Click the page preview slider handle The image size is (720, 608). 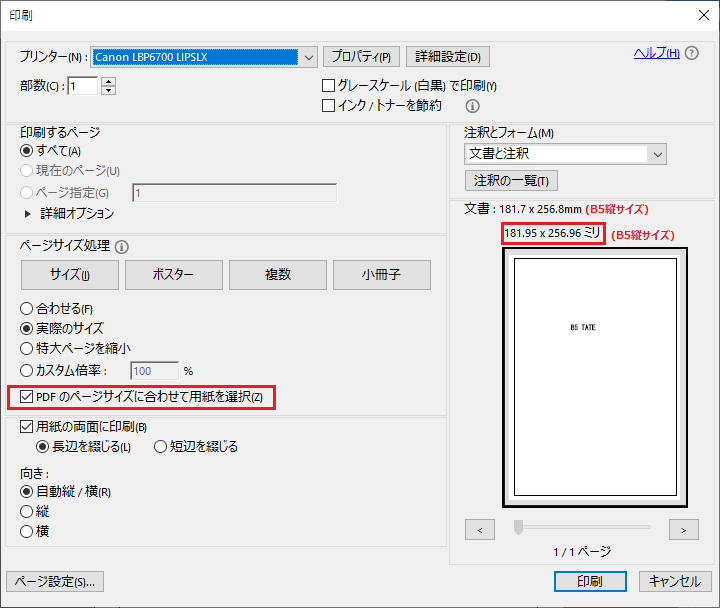click(518, 527)
